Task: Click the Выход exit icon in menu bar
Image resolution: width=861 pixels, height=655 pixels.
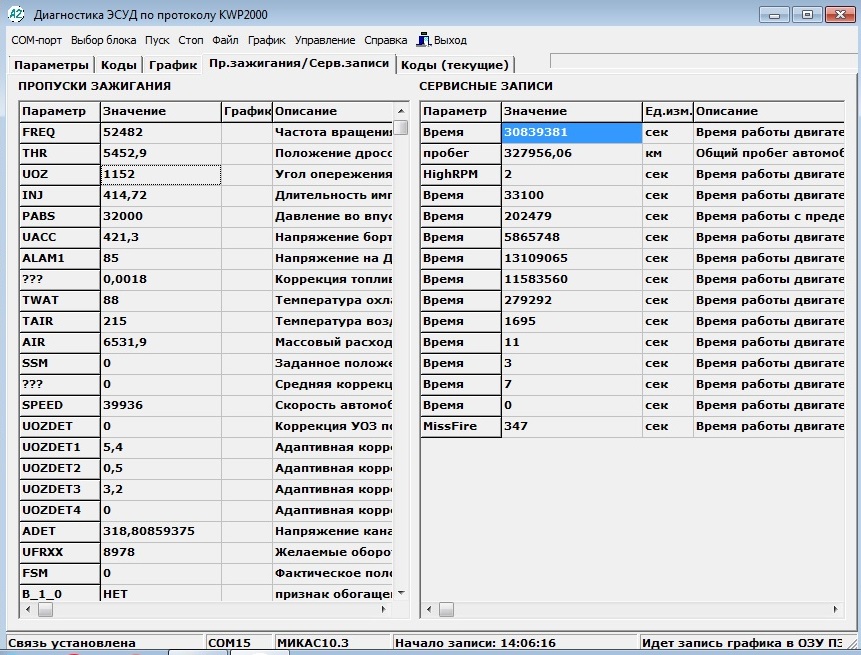Action: tap(424, 40)
